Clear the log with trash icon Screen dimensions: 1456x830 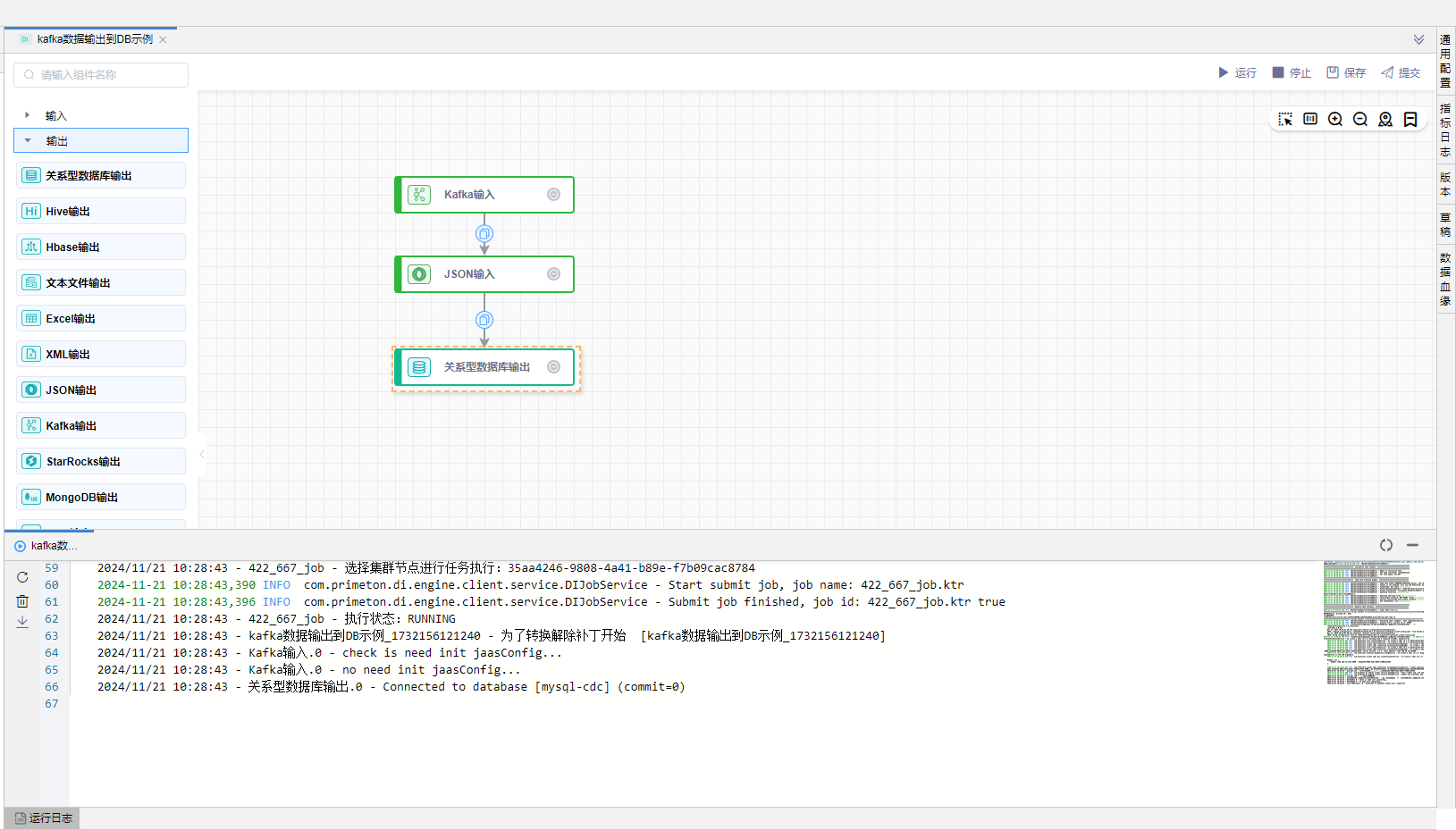click(x=22, y=601)
